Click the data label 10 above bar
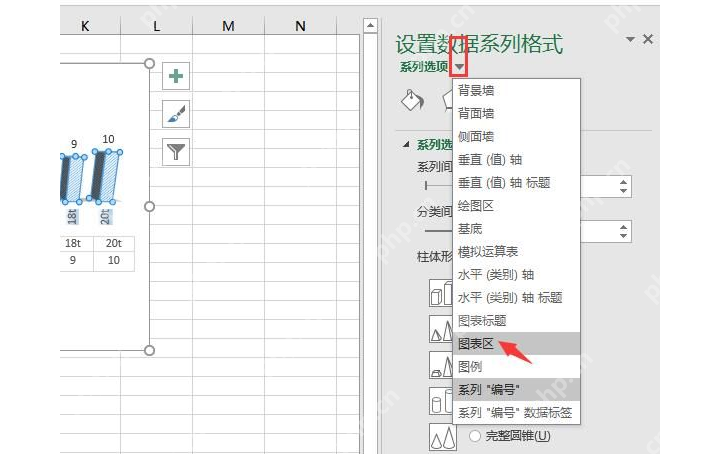The image size is (720, 454). click(108, 139)
